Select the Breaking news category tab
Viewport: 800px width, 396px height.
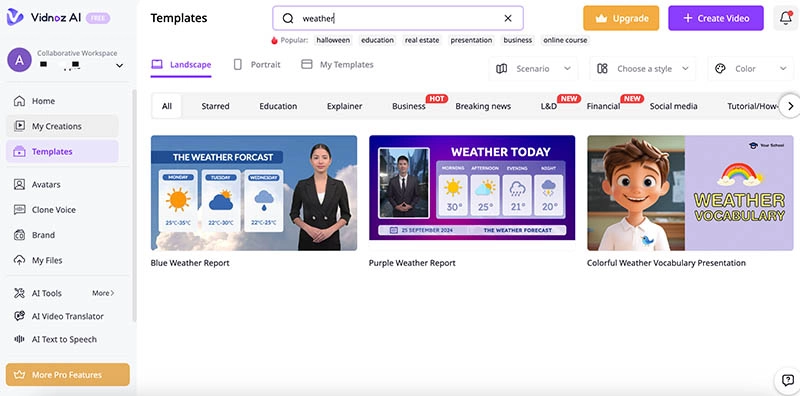(x=483, y=106)
